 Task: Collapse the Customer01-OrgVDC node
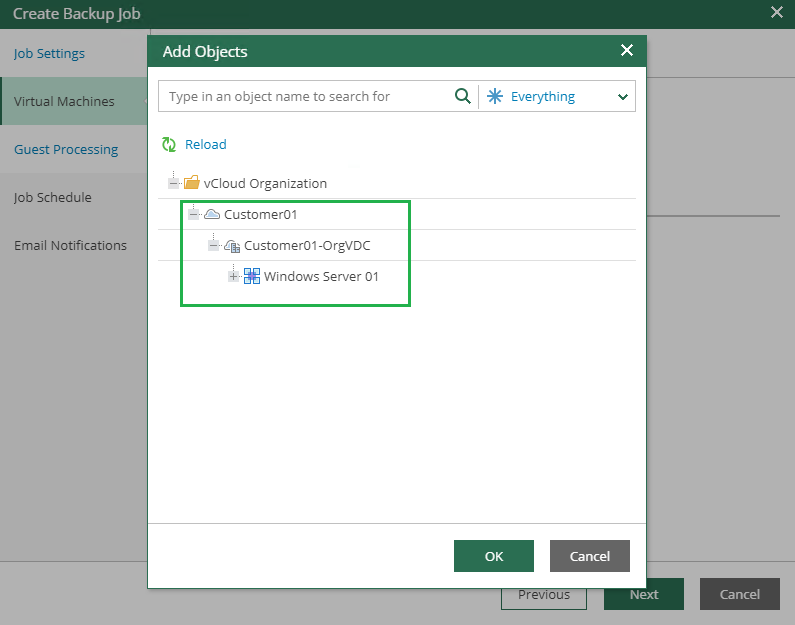(213, 245)
